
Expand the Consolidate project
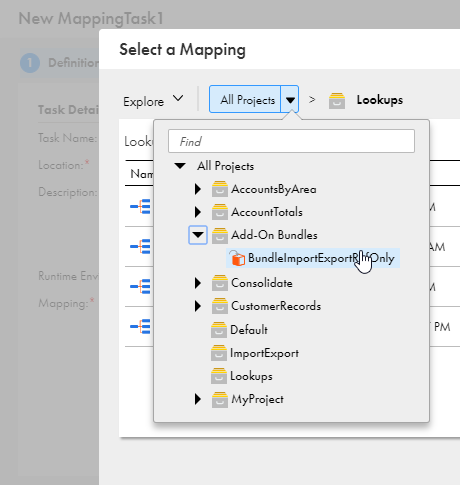198,283
